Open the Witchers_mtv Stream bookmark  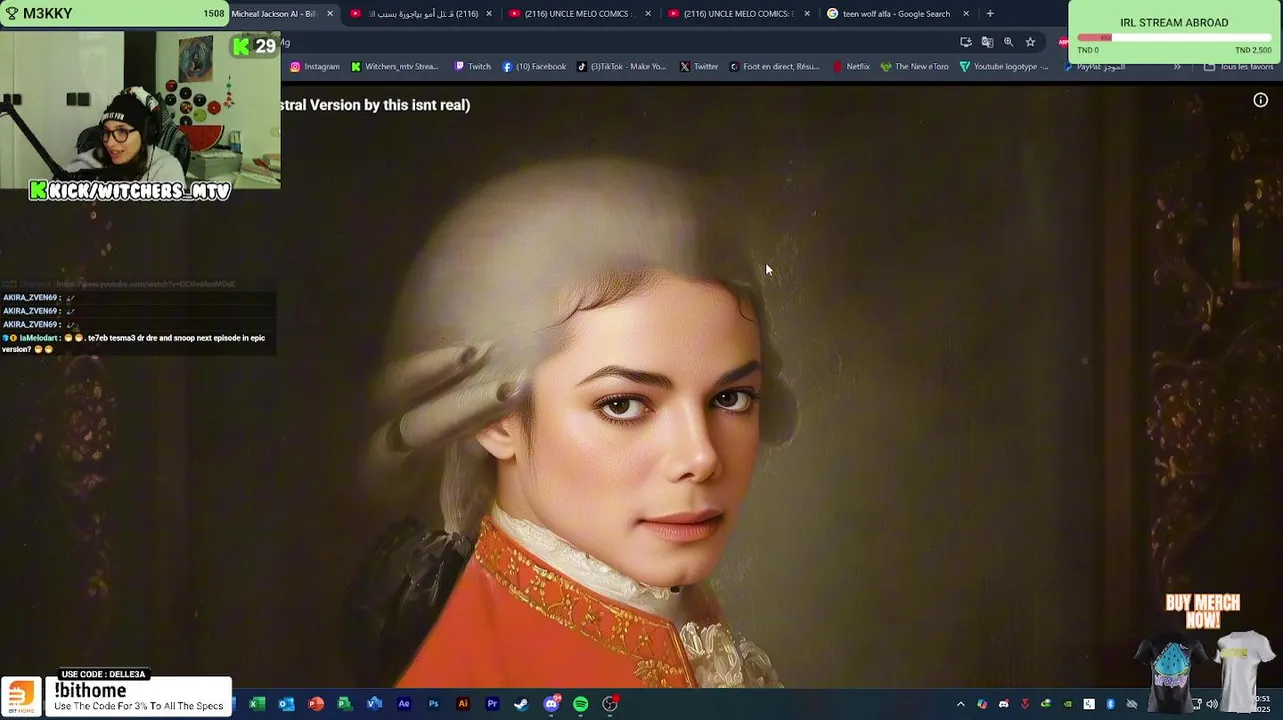[x=394, y=67]
